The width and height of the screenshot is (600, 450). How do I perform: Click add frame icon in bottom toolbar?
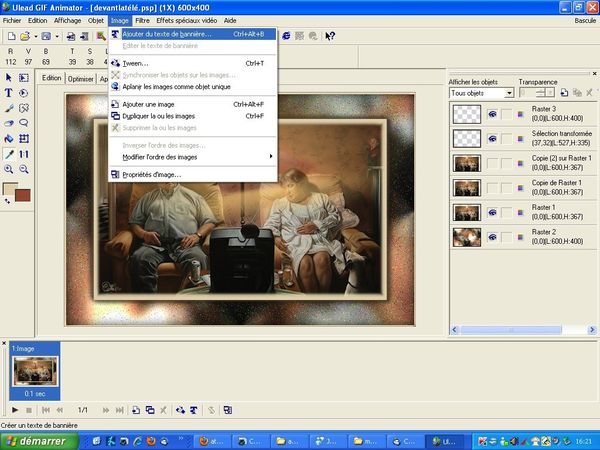pyautogui.click(x=136, y=410)
